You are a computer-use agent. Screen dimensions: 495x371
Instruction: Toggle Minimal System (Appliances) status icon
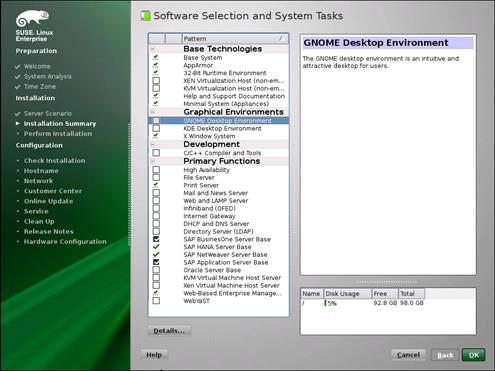click(x=156, y=104)
